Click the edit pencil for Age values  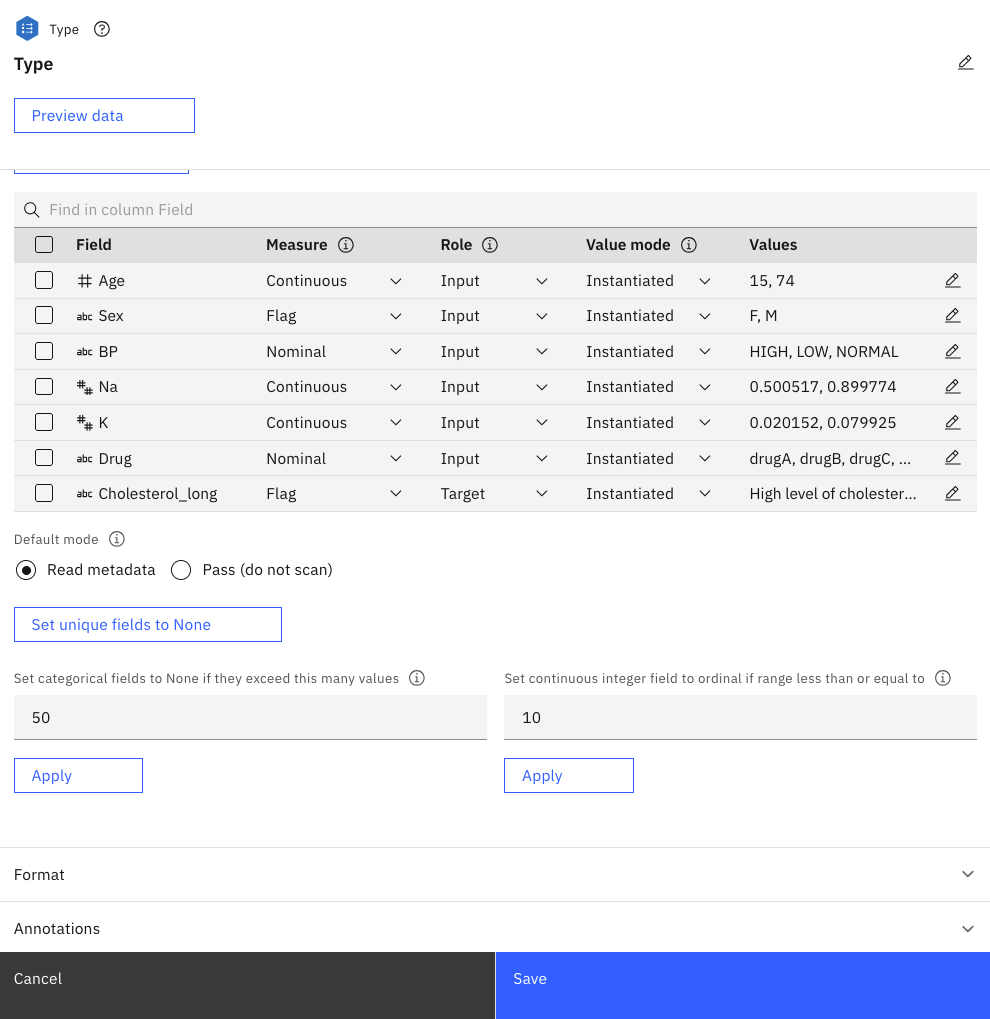point(952,281)
